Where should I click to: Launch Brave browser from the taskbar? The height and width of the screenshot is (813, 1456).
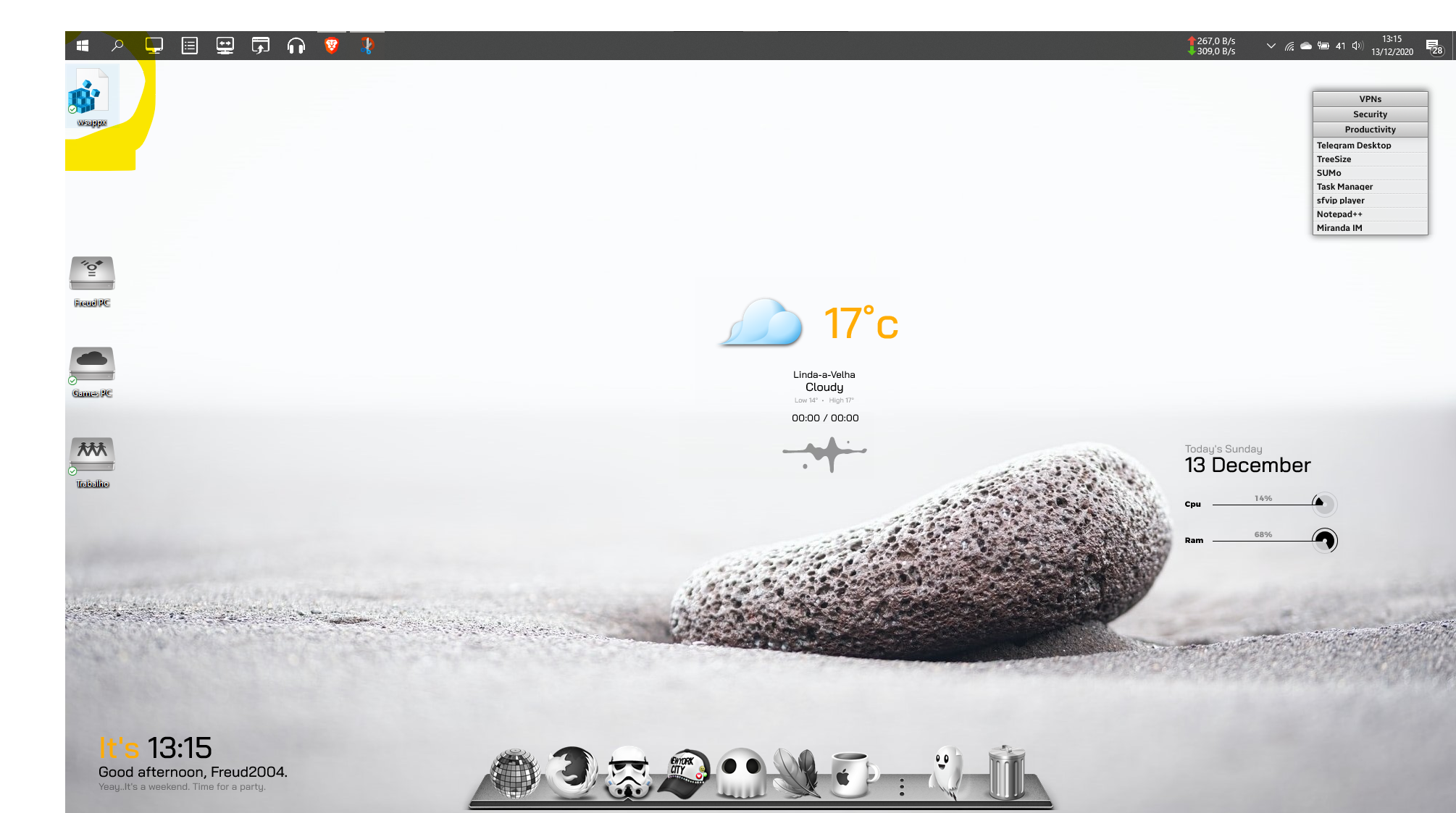point(332,46)
